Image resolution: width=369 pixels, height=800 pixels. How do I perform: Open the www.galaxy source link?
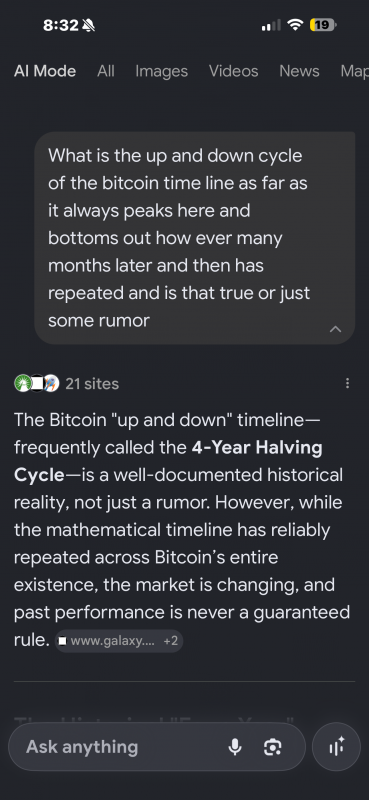coord(109,641)
